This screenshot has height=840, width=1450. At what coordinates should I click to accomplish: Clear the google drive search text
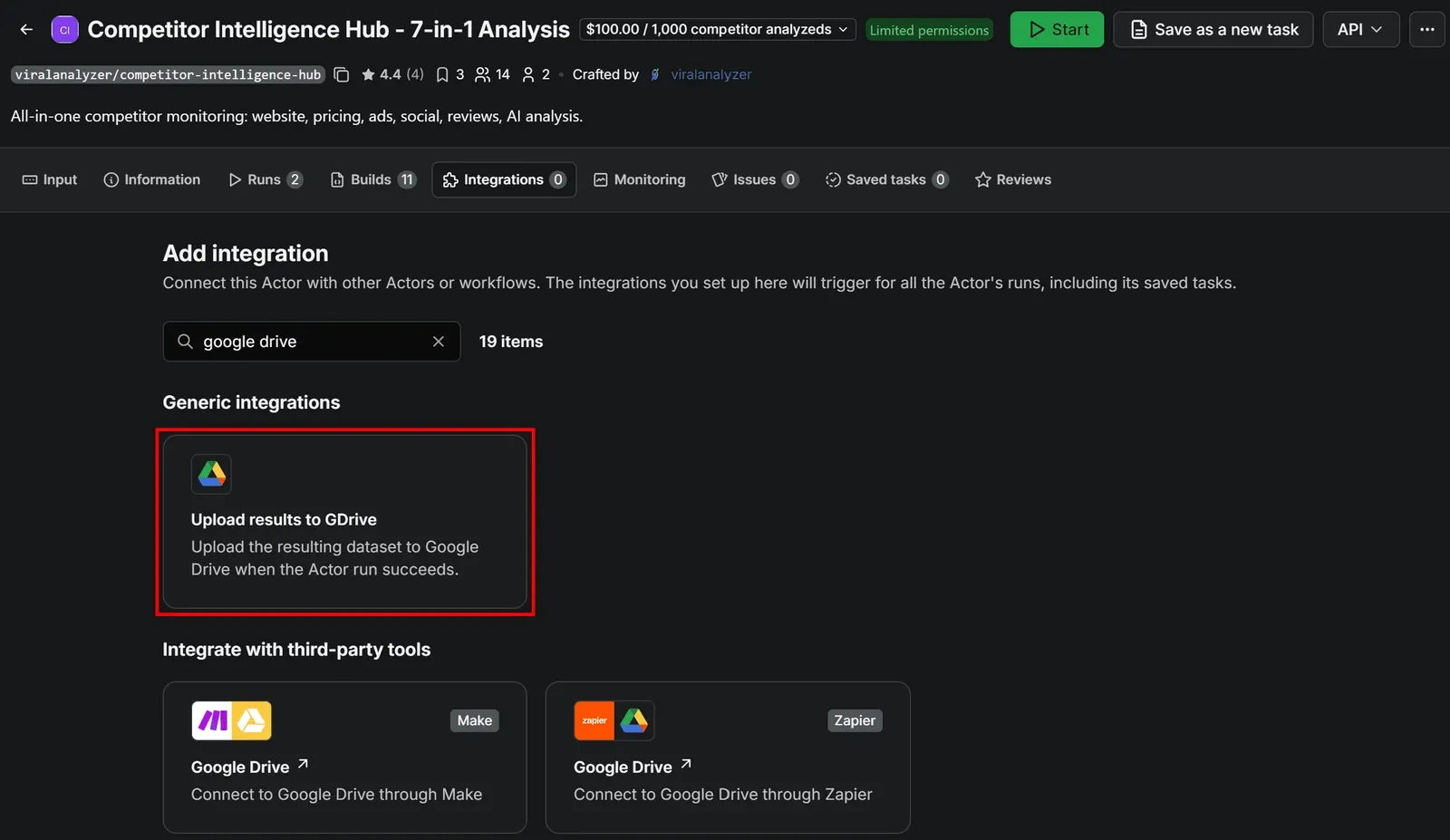[439, 342]
